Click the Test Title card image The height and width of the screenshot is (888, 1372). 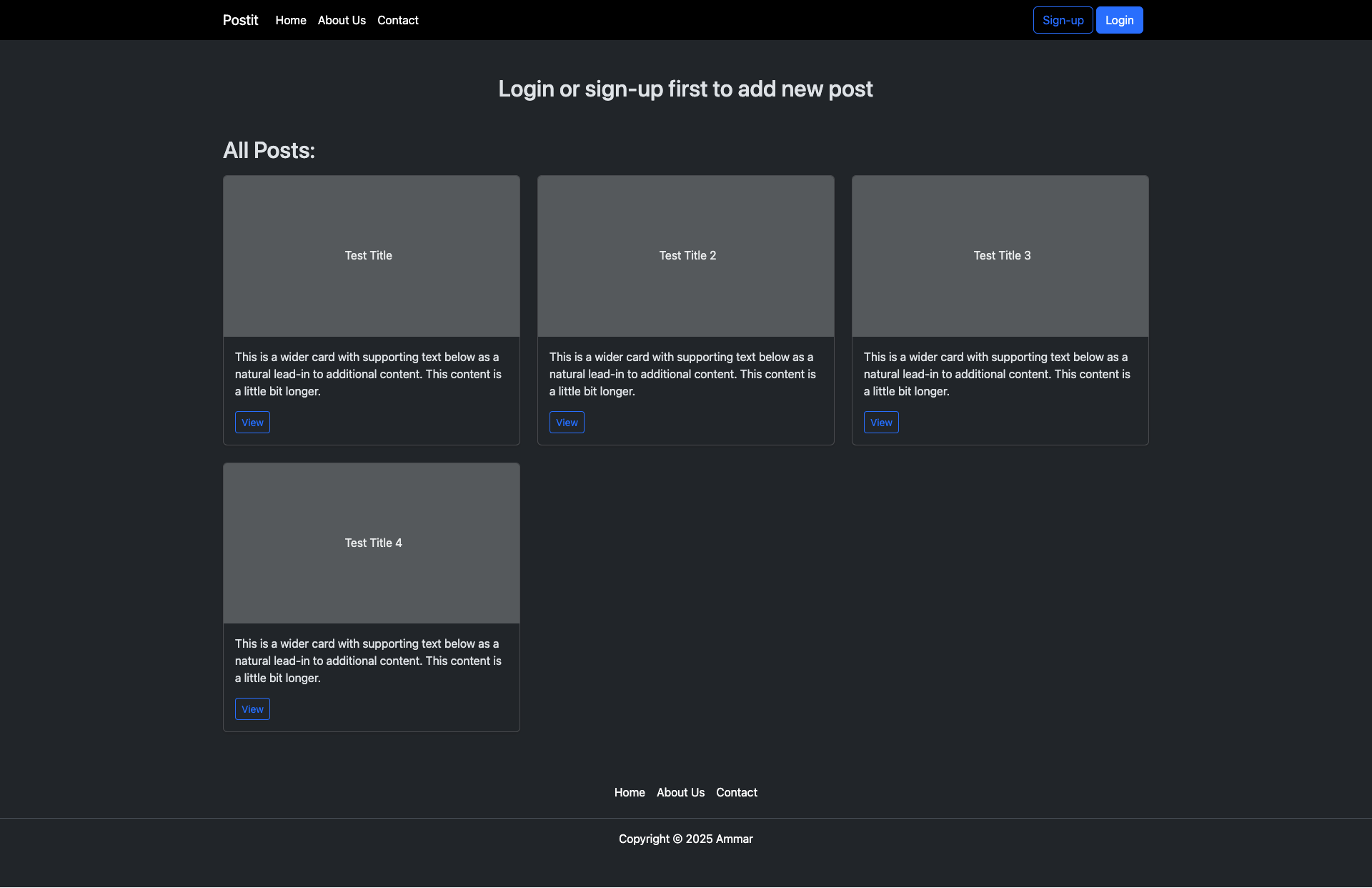pyautogui.click(x=371, y=256)
